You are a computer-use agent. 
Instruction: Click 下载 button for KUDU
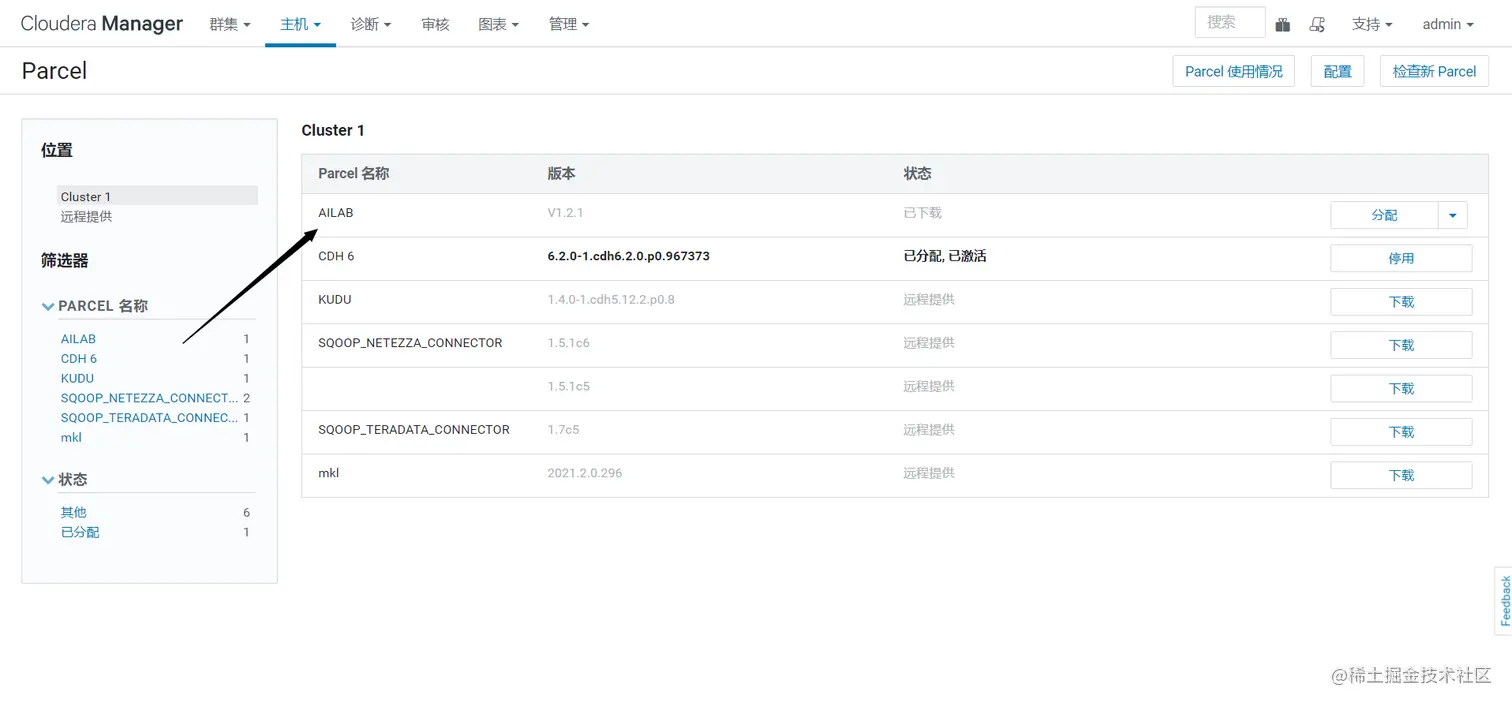click(x=1401, y=301)
